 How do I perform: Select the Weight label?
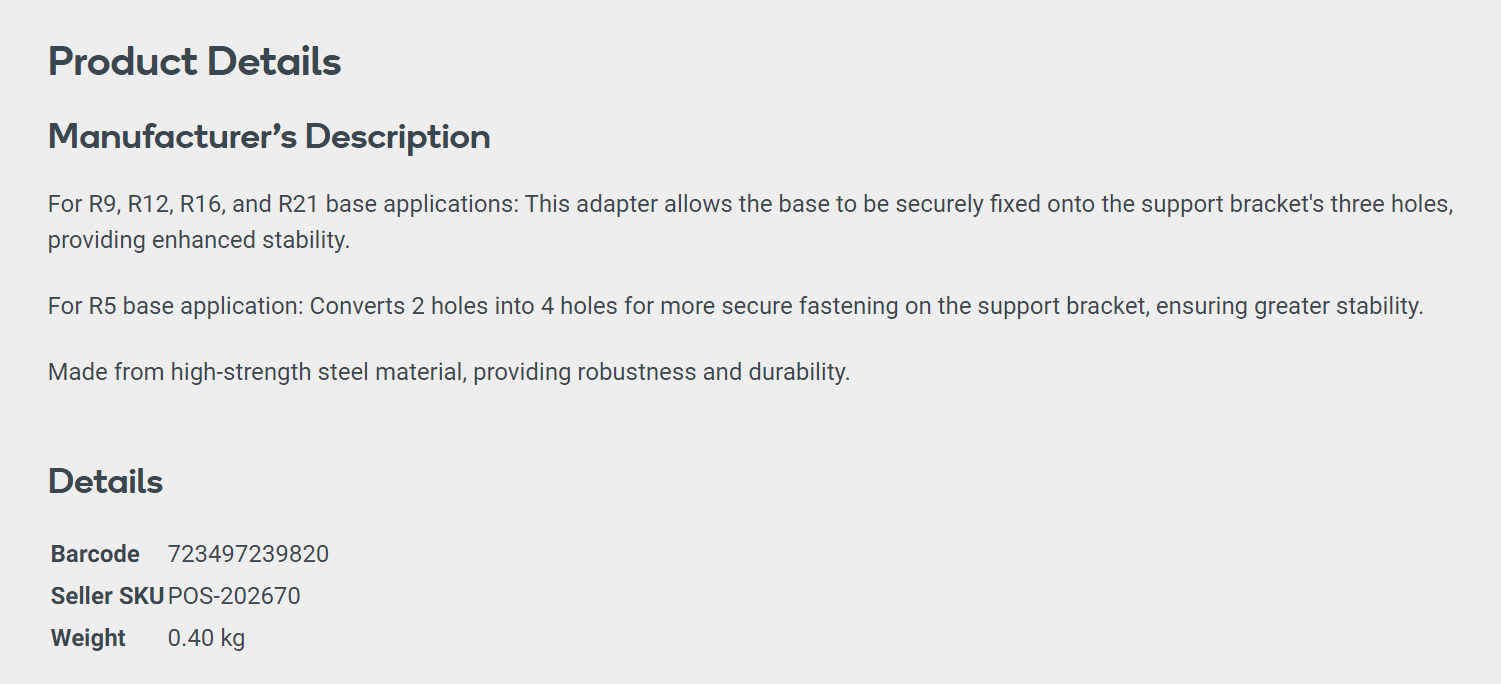tap(88, 638)
